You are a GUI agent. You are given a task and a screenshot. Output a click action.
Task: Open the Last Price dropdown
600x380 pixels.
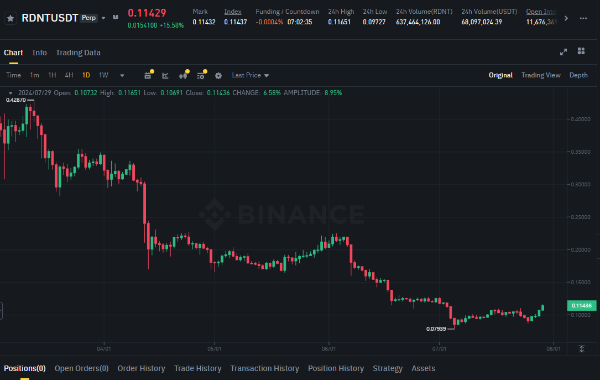pos(250,75)
